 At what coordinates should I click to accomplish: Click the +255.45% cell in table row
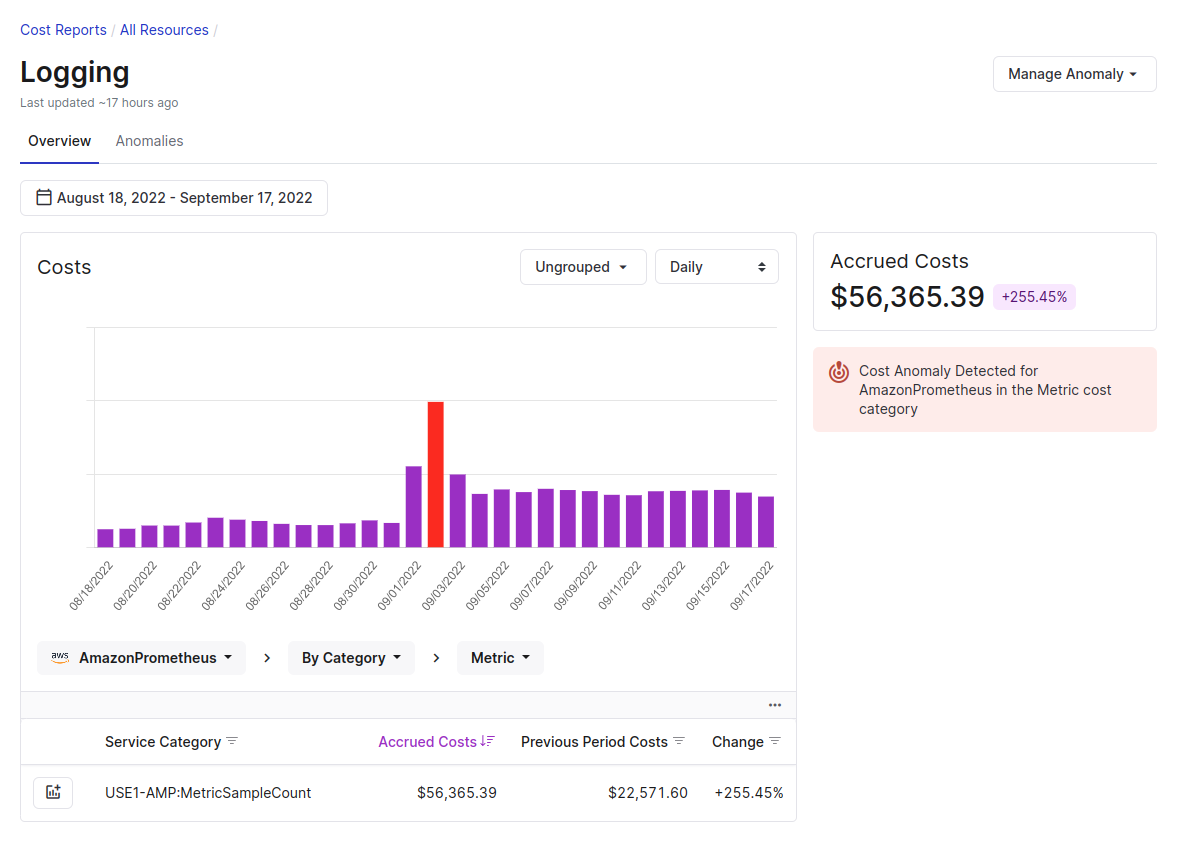click(749, 792)
